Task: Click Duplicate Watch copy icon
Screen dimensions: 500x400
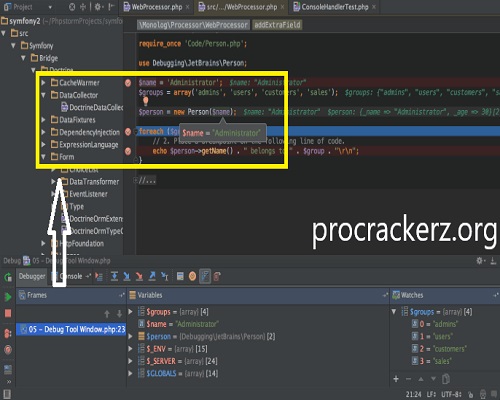Action: click(446, 379)
